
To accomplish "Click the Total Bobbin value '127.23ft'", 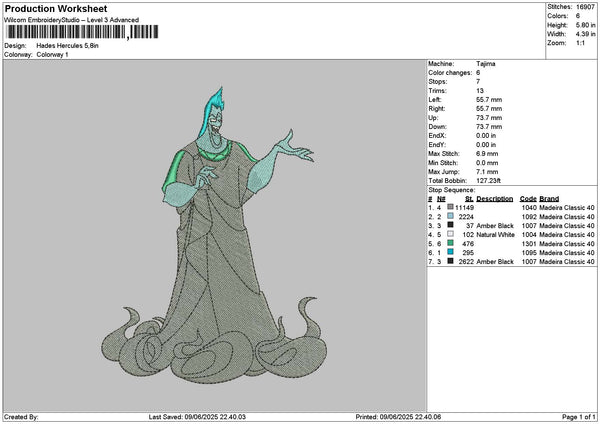I will (x=488, y=181).
